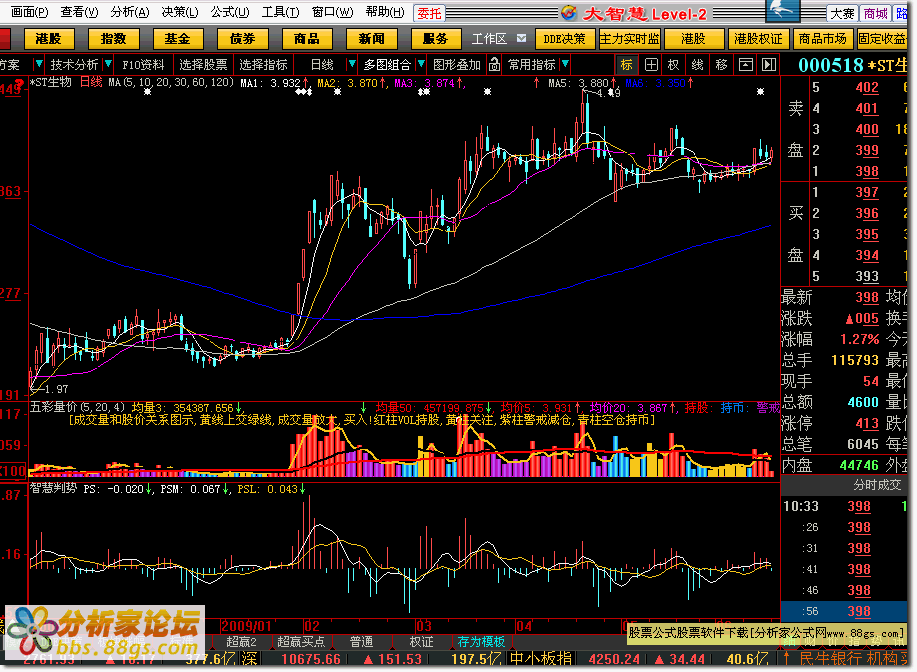Click the 商城 button in title bar
Viewport: 917px width, 672px height.
tap(875, 13)
